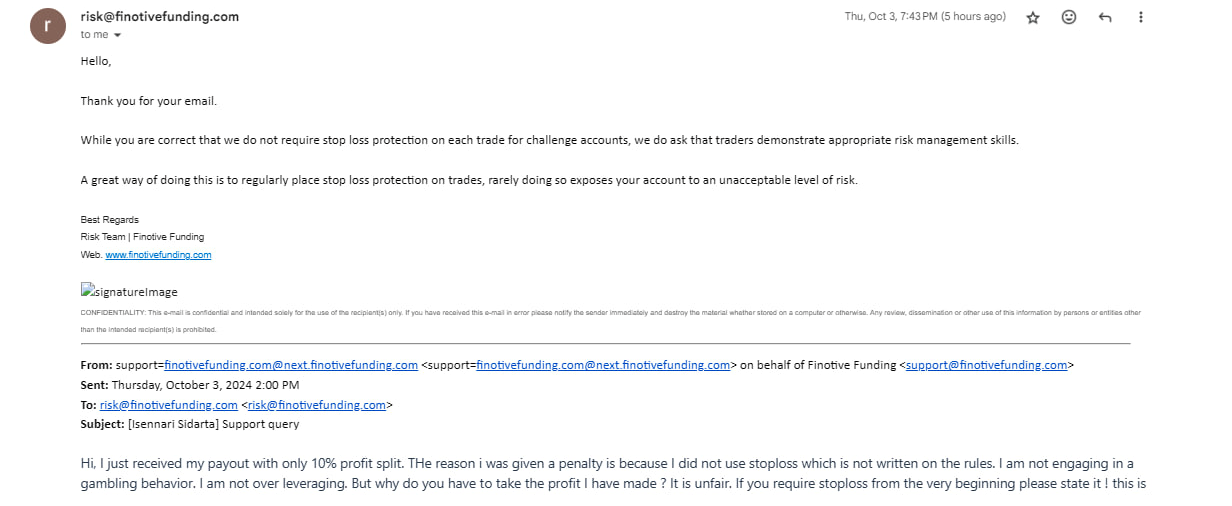Click the support@finotivefunding.com address link
The width and height of the screenshot is (1232, 506).
[x=987, y=365]
